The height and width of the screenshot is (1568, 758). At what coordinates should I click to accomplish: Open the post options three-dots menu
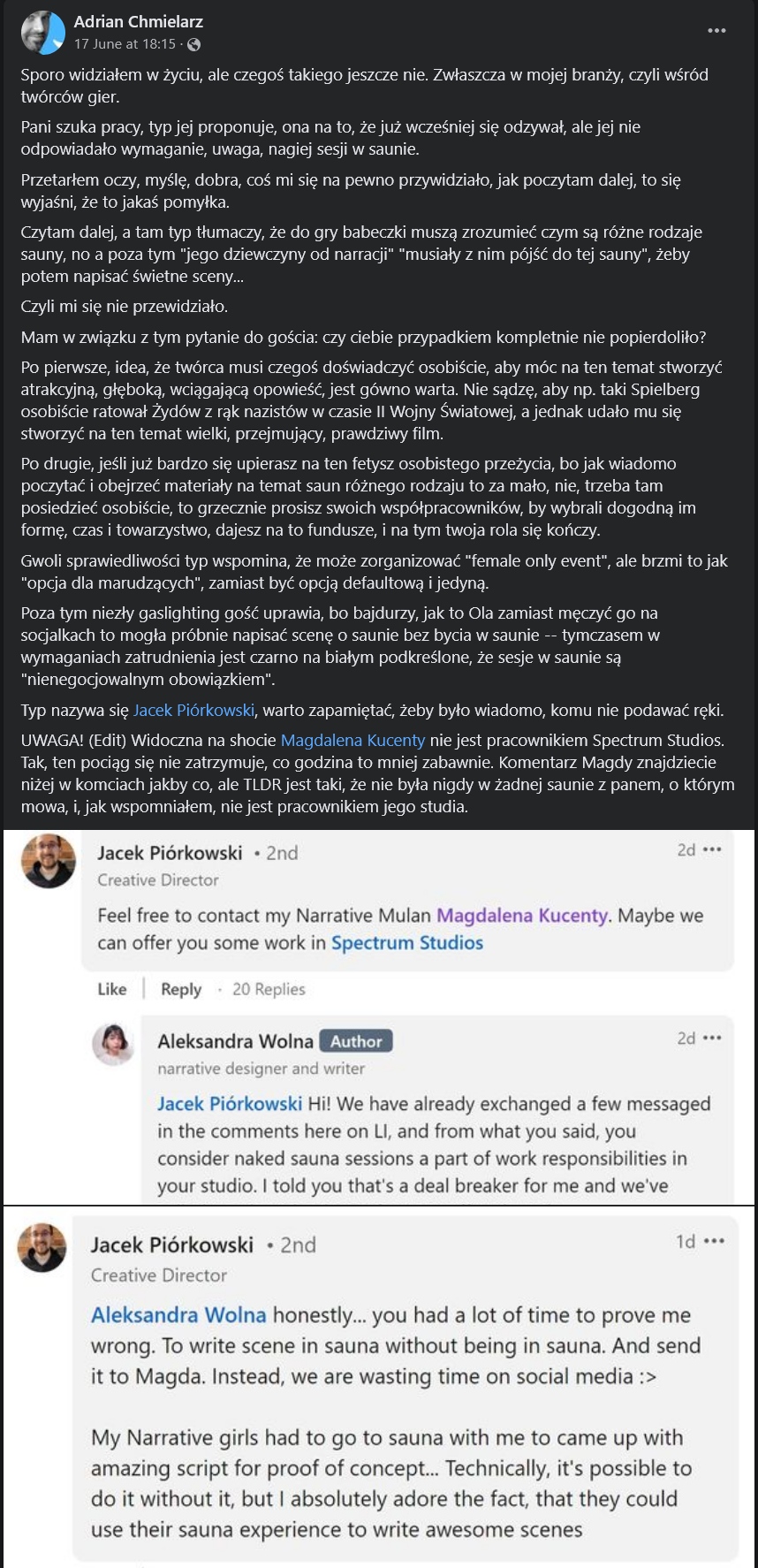click(716, 31)
